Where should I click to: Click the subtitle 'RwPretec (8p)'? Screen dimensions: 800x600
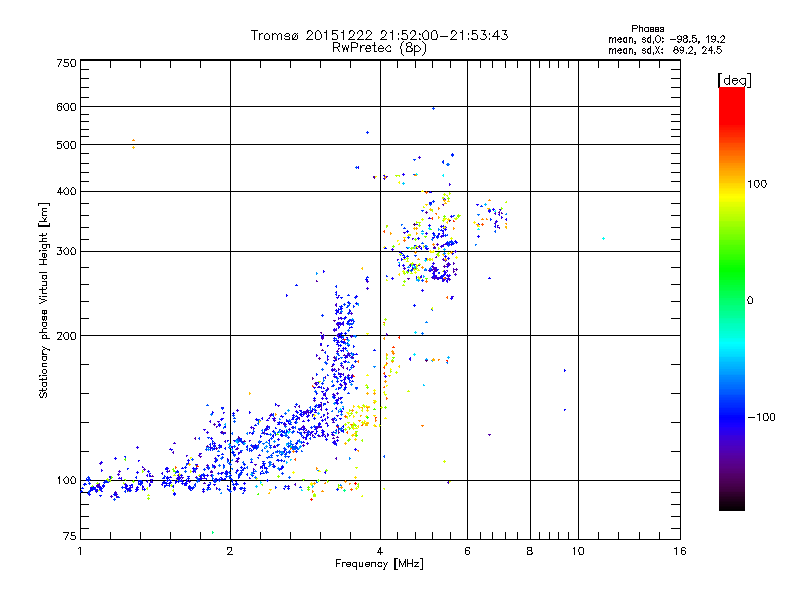(379, 48)
